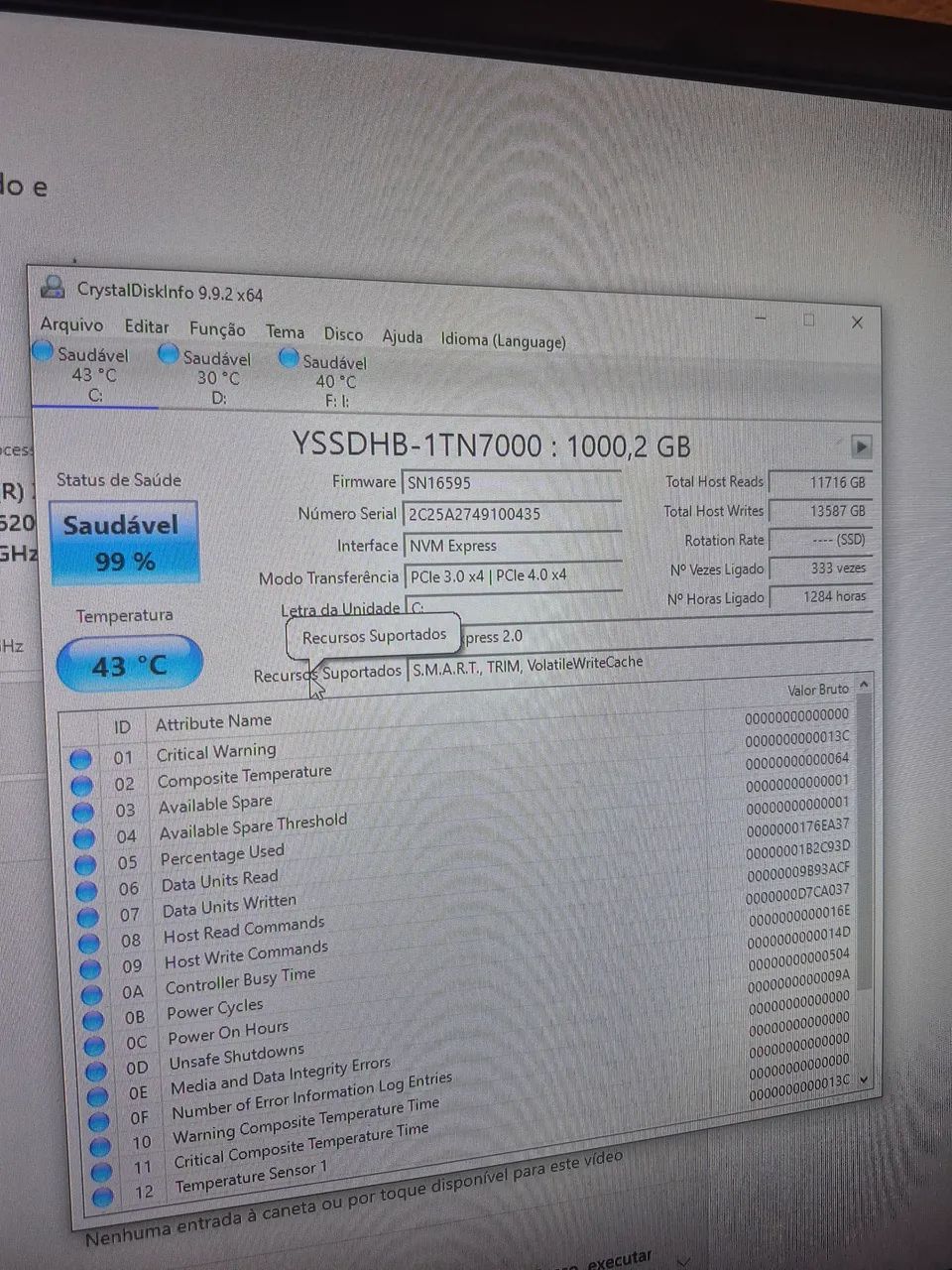Click the blue status icon for Critical Warning

[80, 760]
